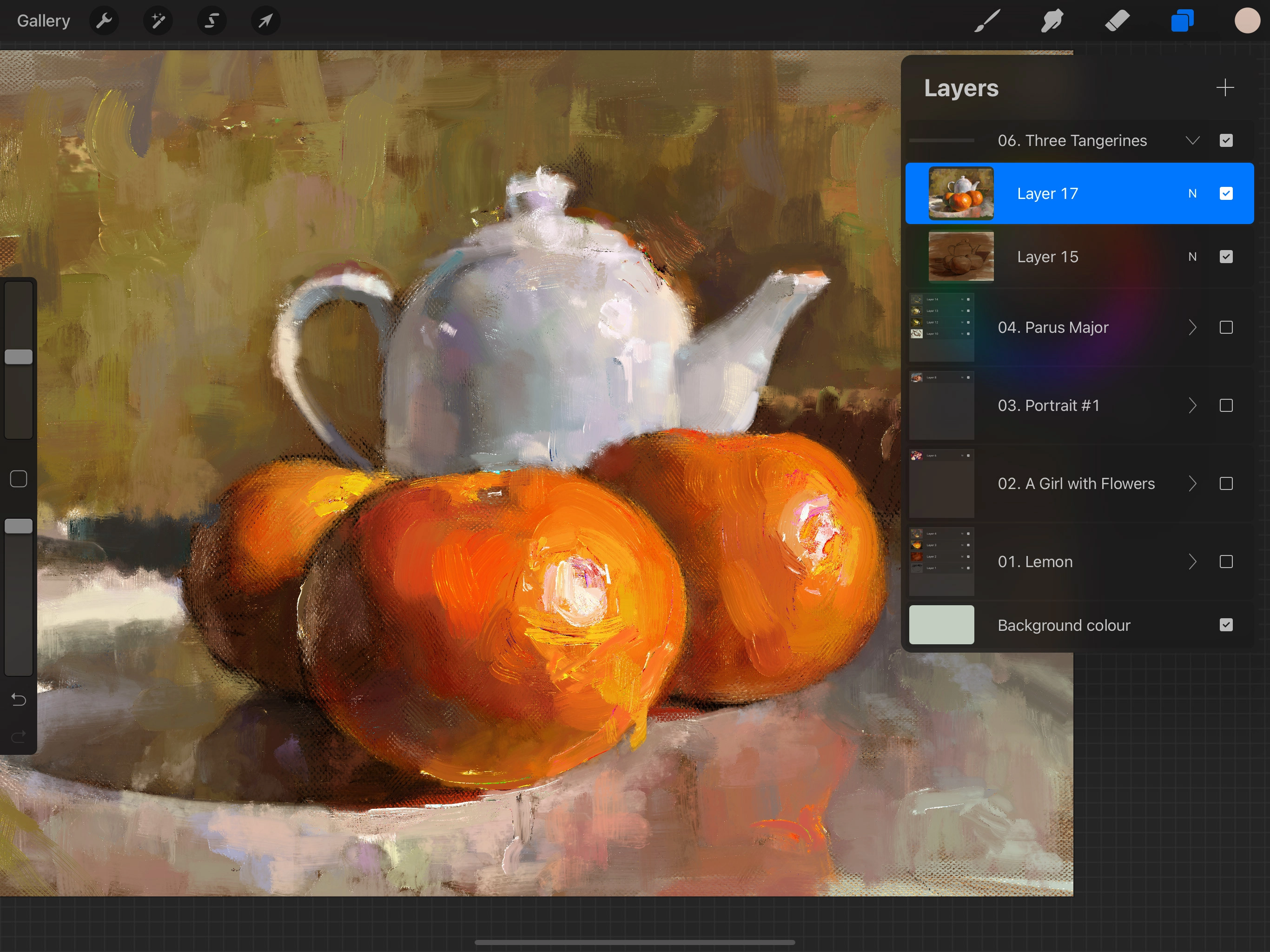The width and height of the screenshot is (1270, 952).
Task: Select the Smudge finger tool
Action: [1052, 21]
